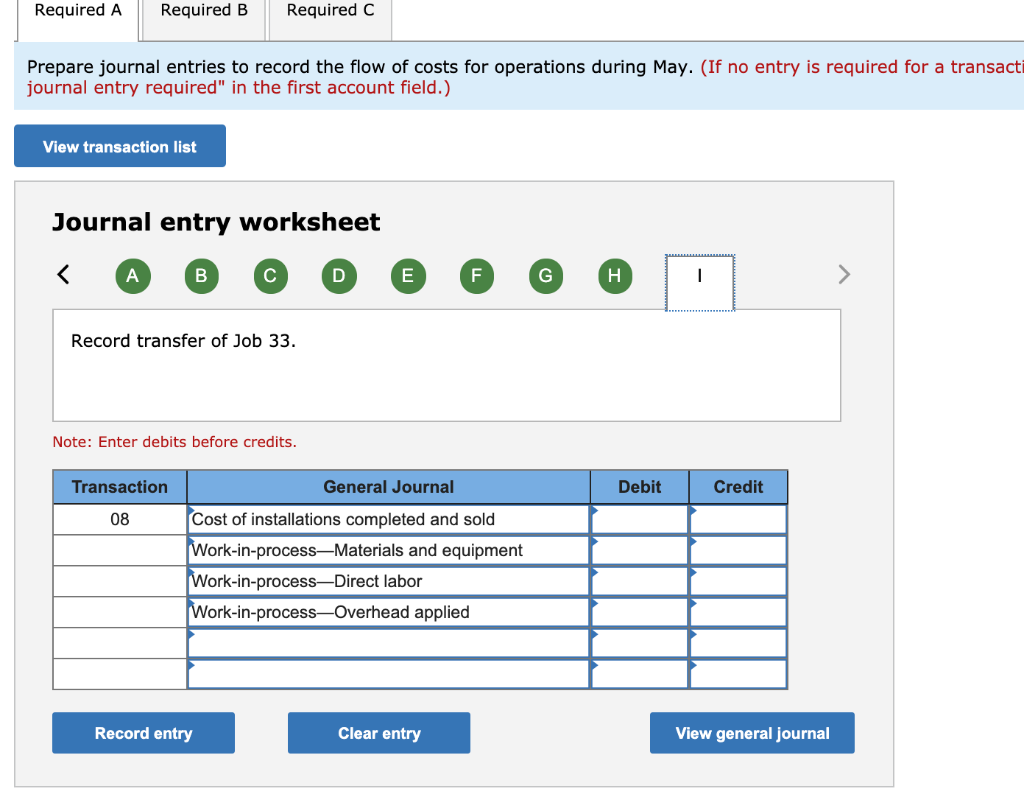Clear the current journal entry

pos(378,732)
